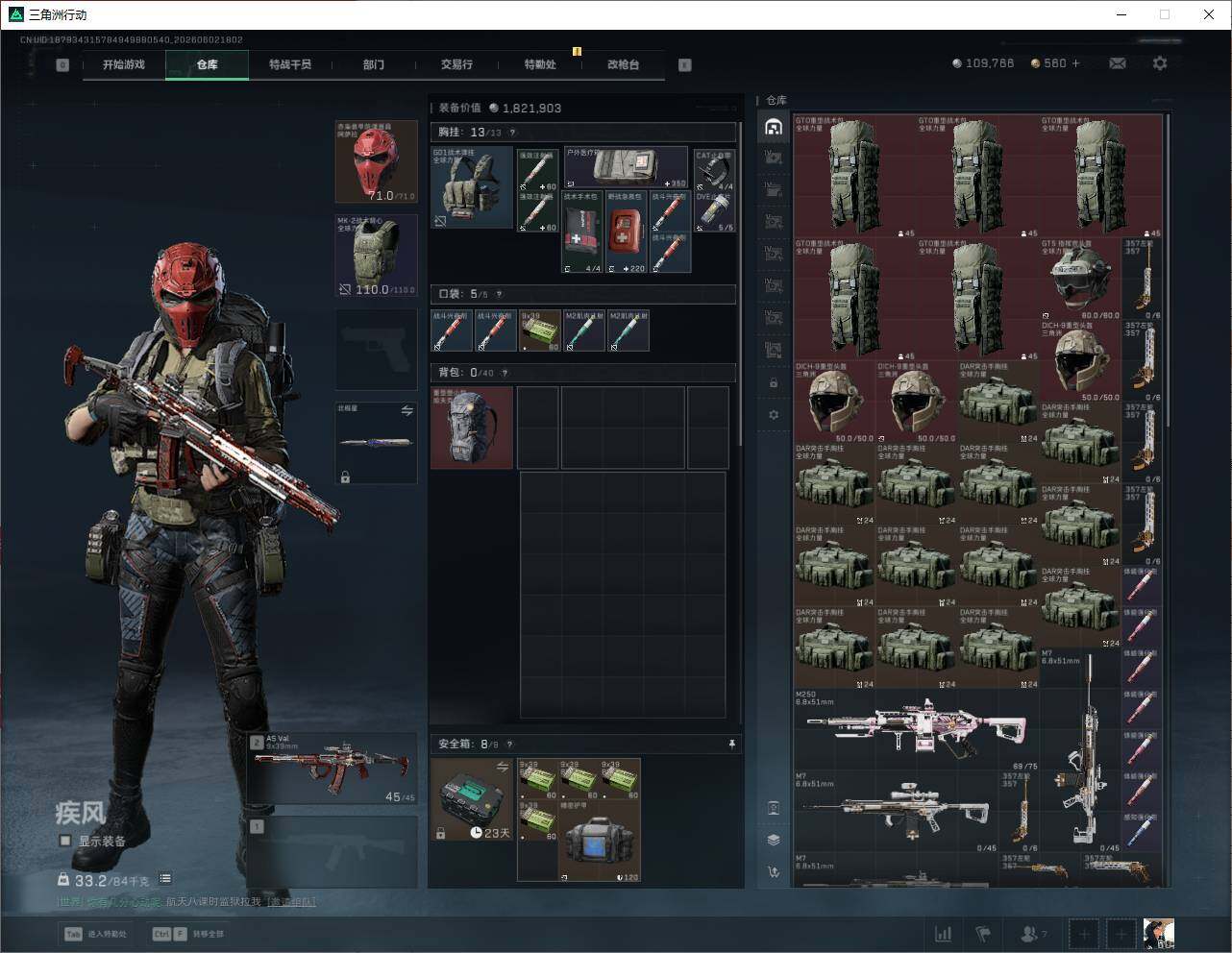Click the swap arrows on the safe box

(x=502, y=767)
